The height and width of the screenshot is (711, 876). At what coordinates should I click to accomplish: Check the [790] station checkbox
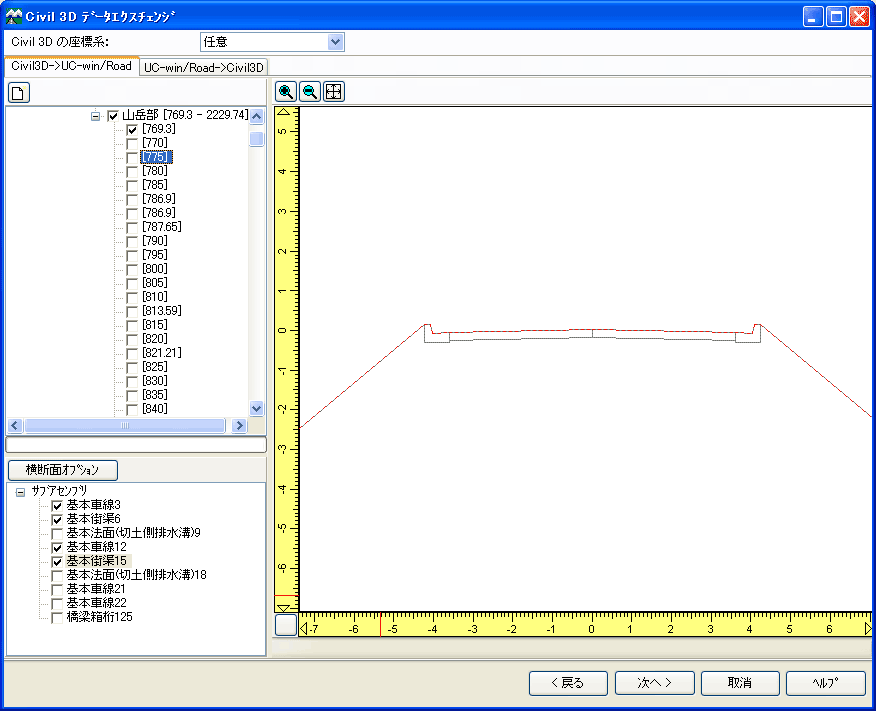point(132,241)
